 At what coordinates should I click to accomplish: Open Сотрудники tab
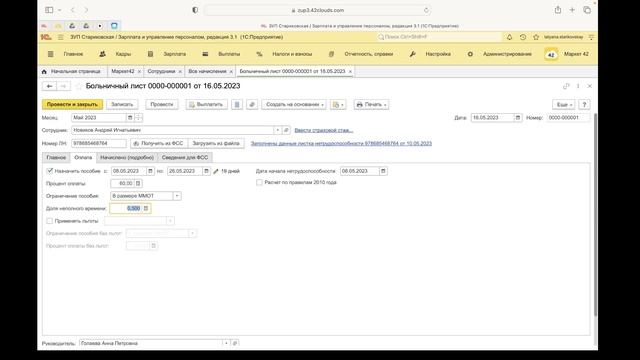coord(161,71)
